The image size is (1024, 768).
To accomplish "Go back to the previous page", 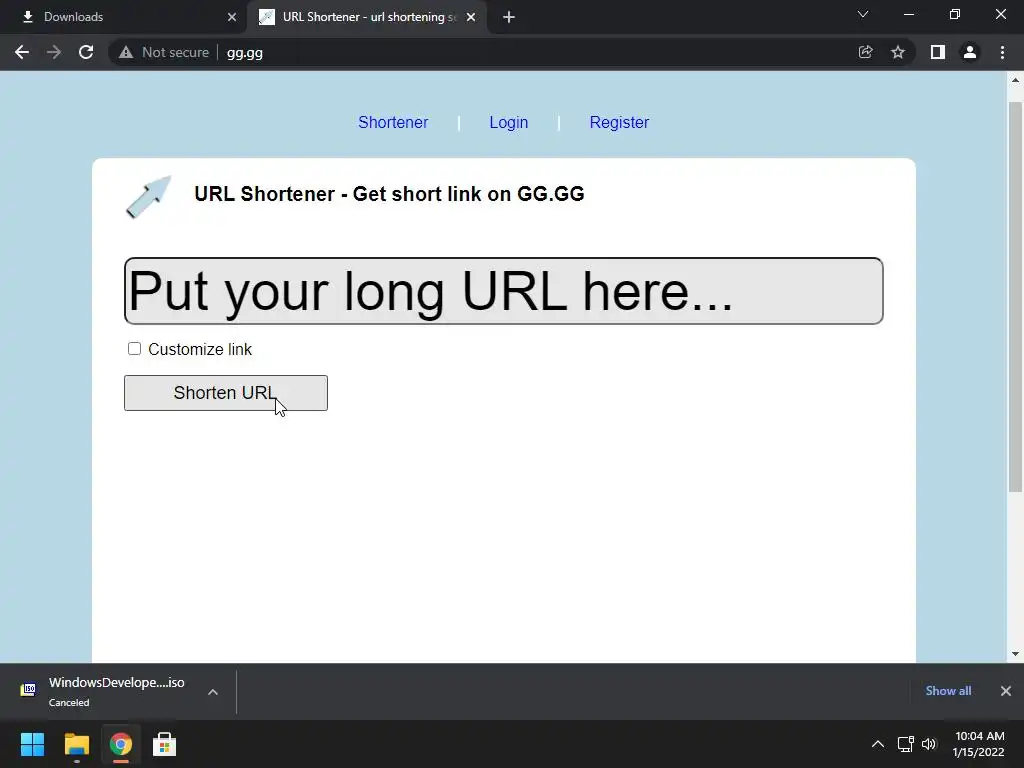I will [22, 52].
